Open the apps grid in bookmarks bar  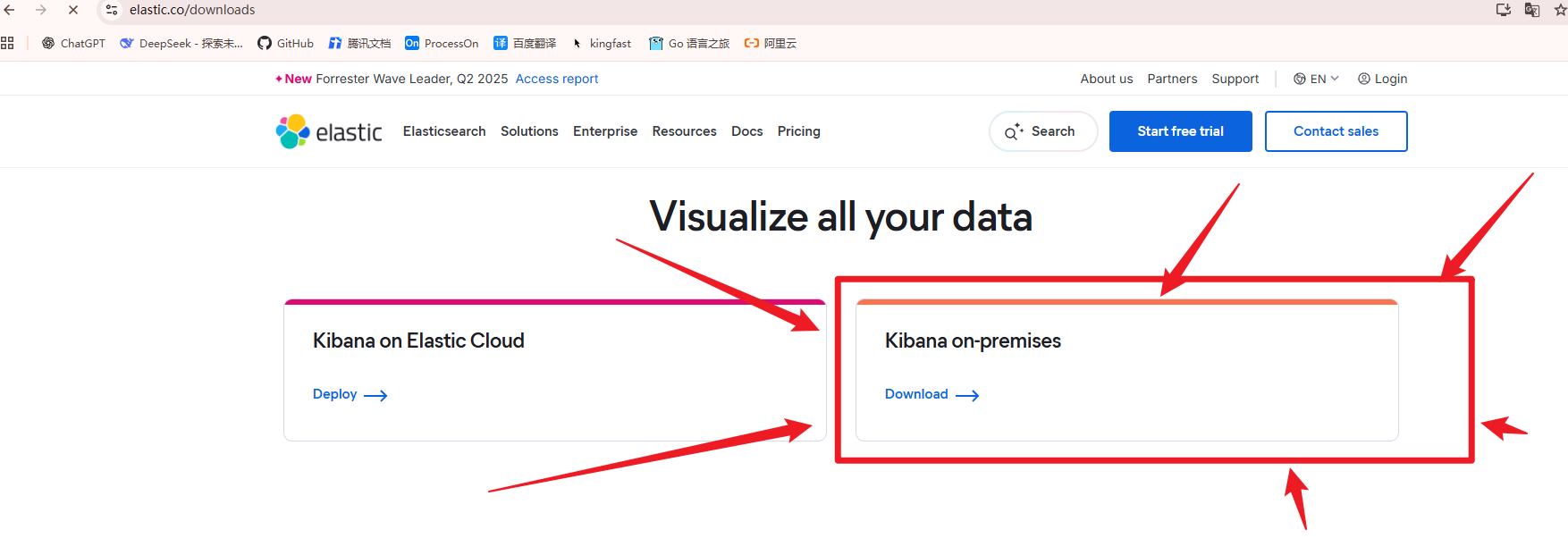coord(7,43)
